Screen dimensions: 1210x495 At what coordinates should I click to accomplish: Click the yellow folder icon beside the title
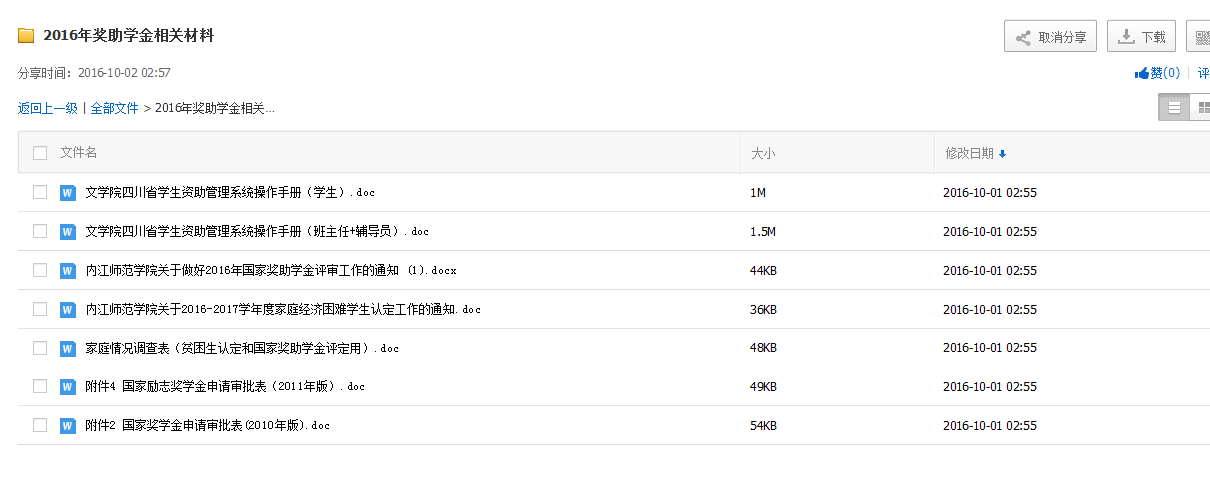coord(26,36)
